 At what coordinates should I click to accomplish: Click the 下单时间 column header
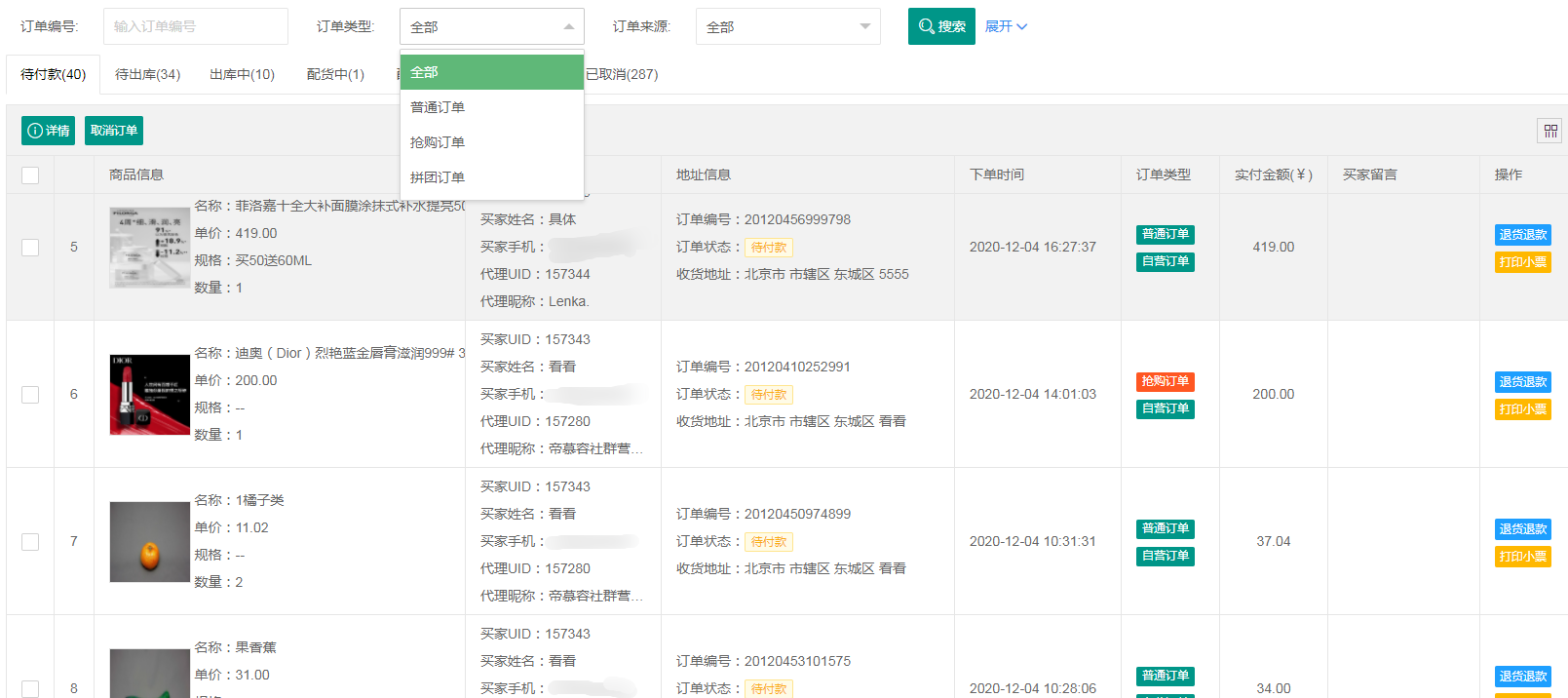[x=997, y=174]
